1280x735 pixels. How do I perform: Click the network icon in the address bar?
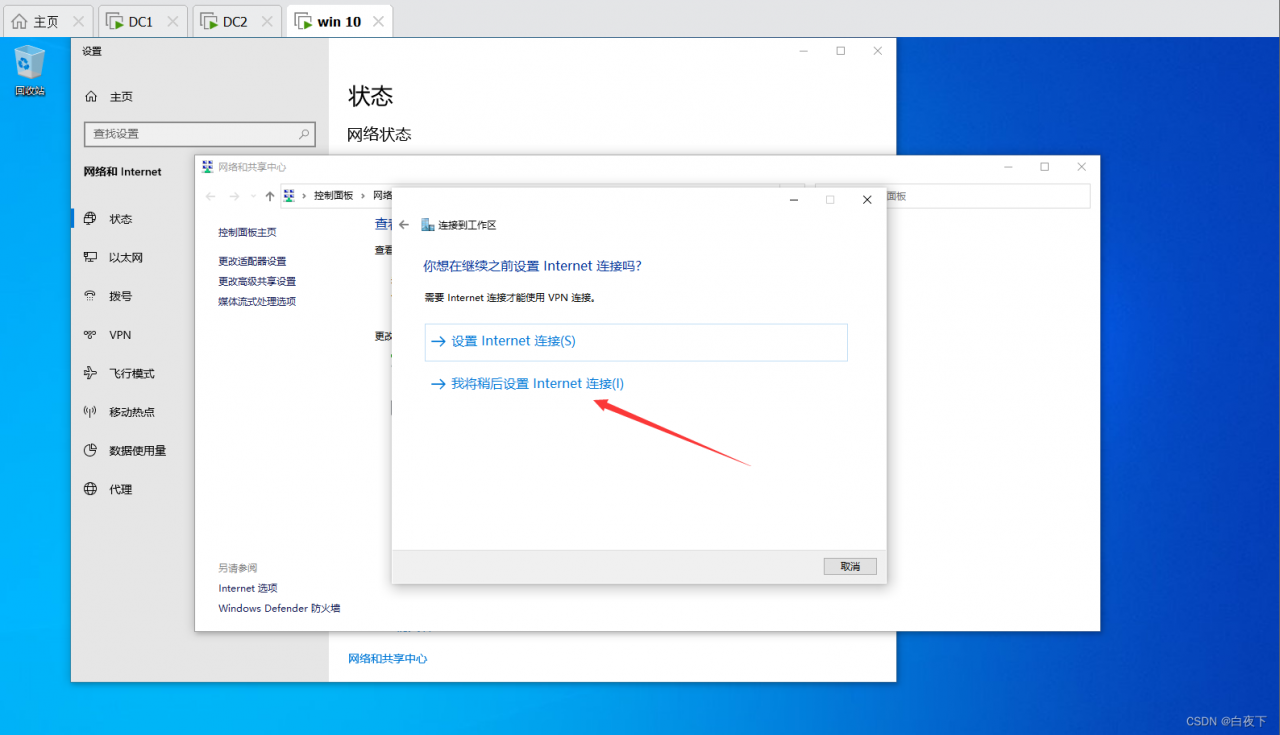pyautogui.click(x=289, y=196)
